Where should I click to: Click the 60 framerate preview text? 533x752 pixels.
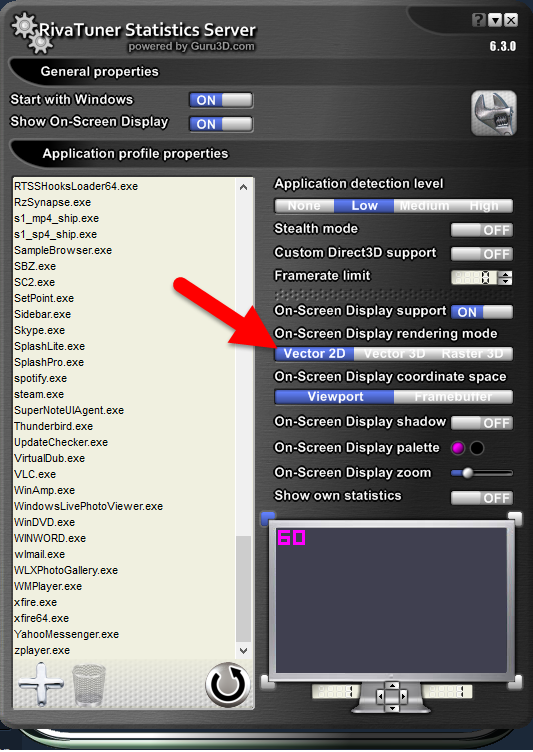(291, 538)
